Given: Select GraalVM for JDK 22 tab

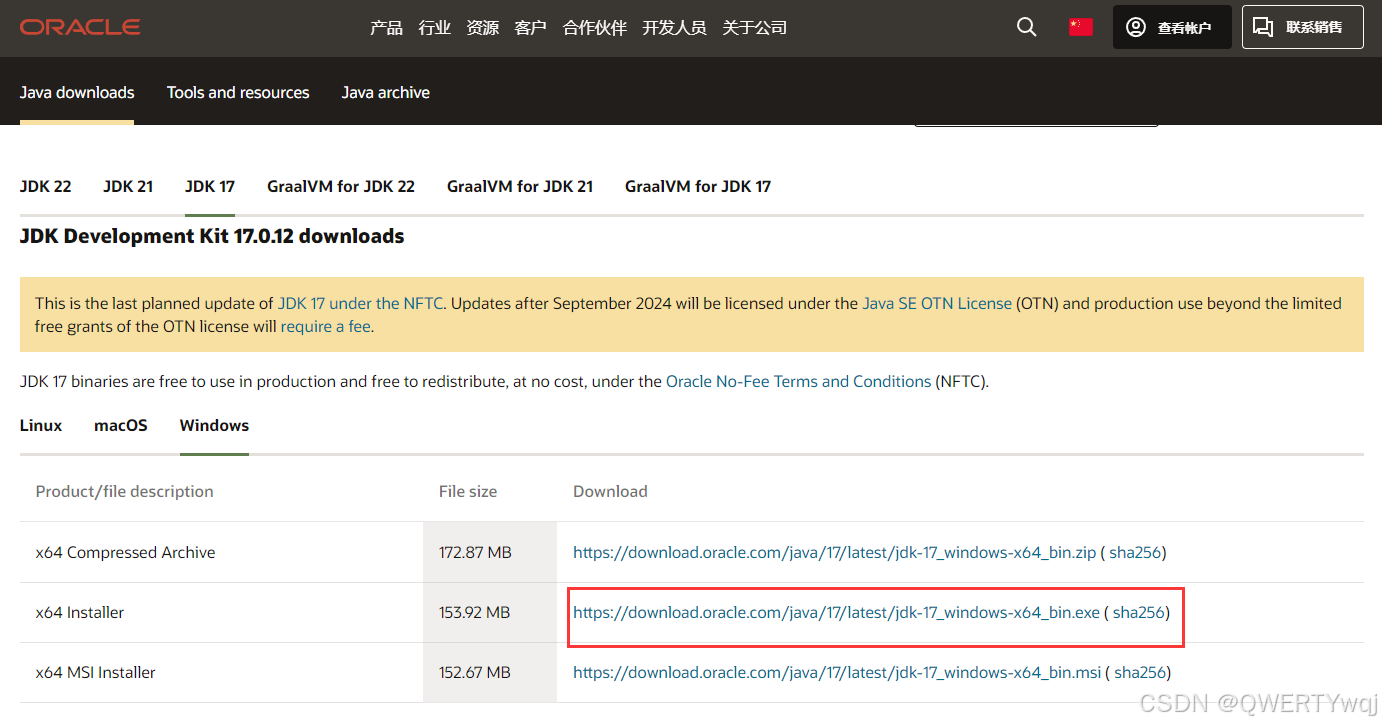Looking at the screenshot, I should pos(341,186).
